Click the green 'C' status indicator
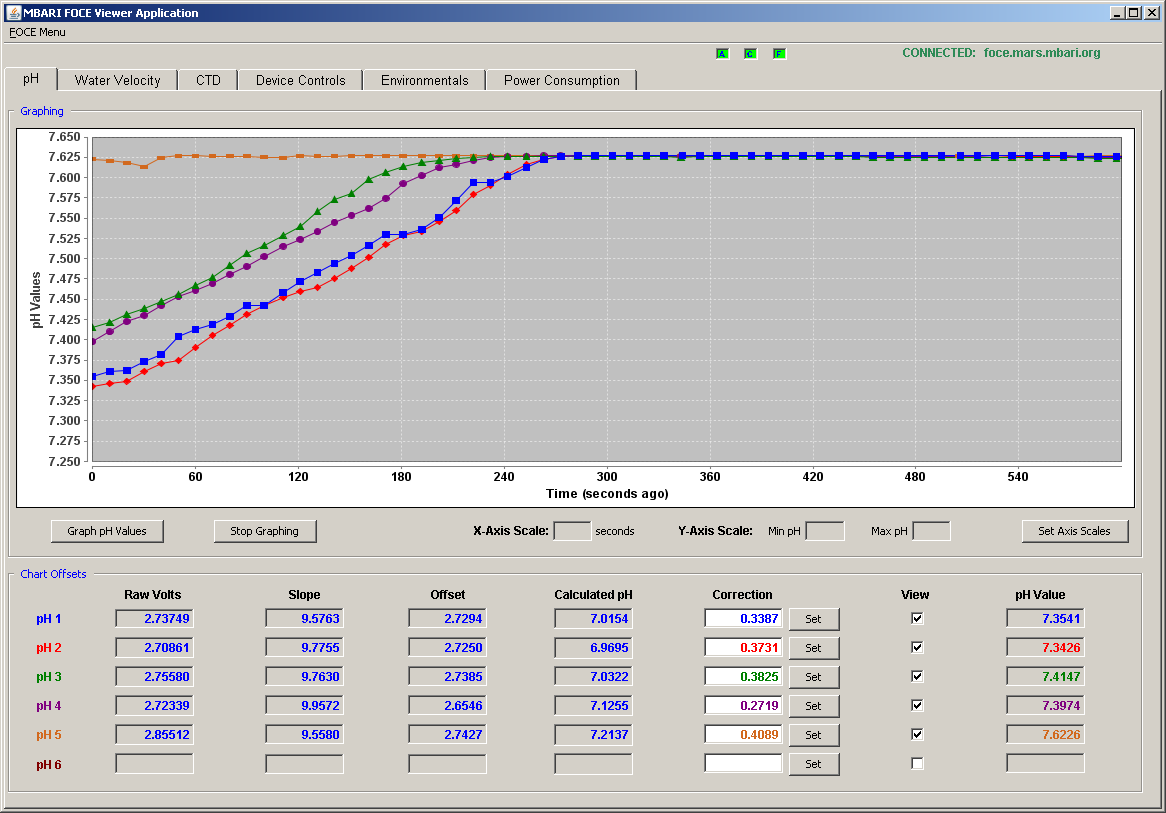This screenshot has width=1166, height=813. tap(750, 54)
